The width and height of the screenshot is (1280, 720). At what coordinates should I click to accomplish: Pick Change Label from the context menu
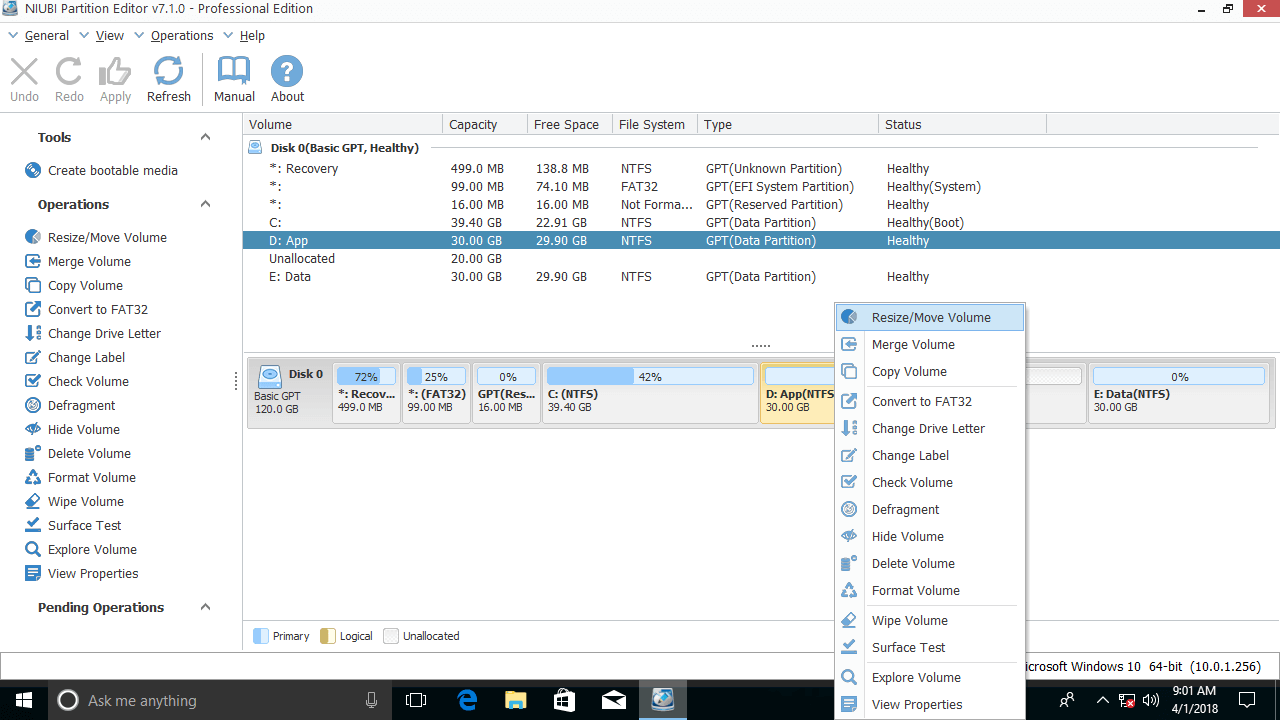point(930,455)
